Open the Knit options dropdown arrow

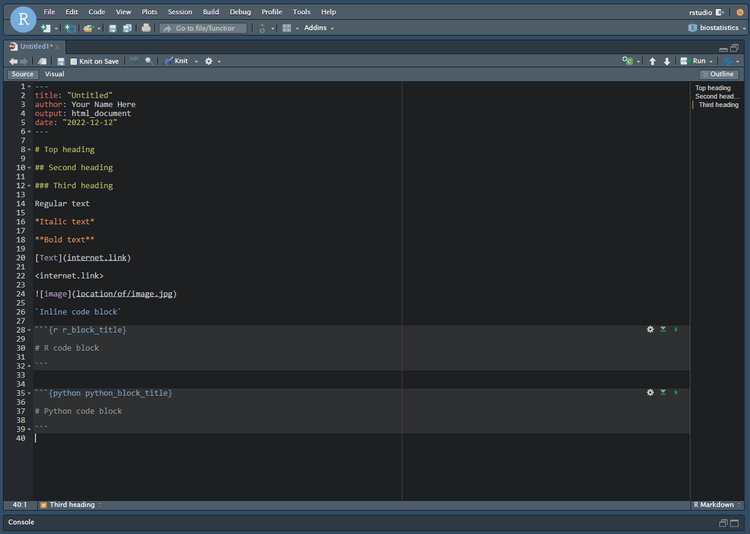click(x=196, y=61)
